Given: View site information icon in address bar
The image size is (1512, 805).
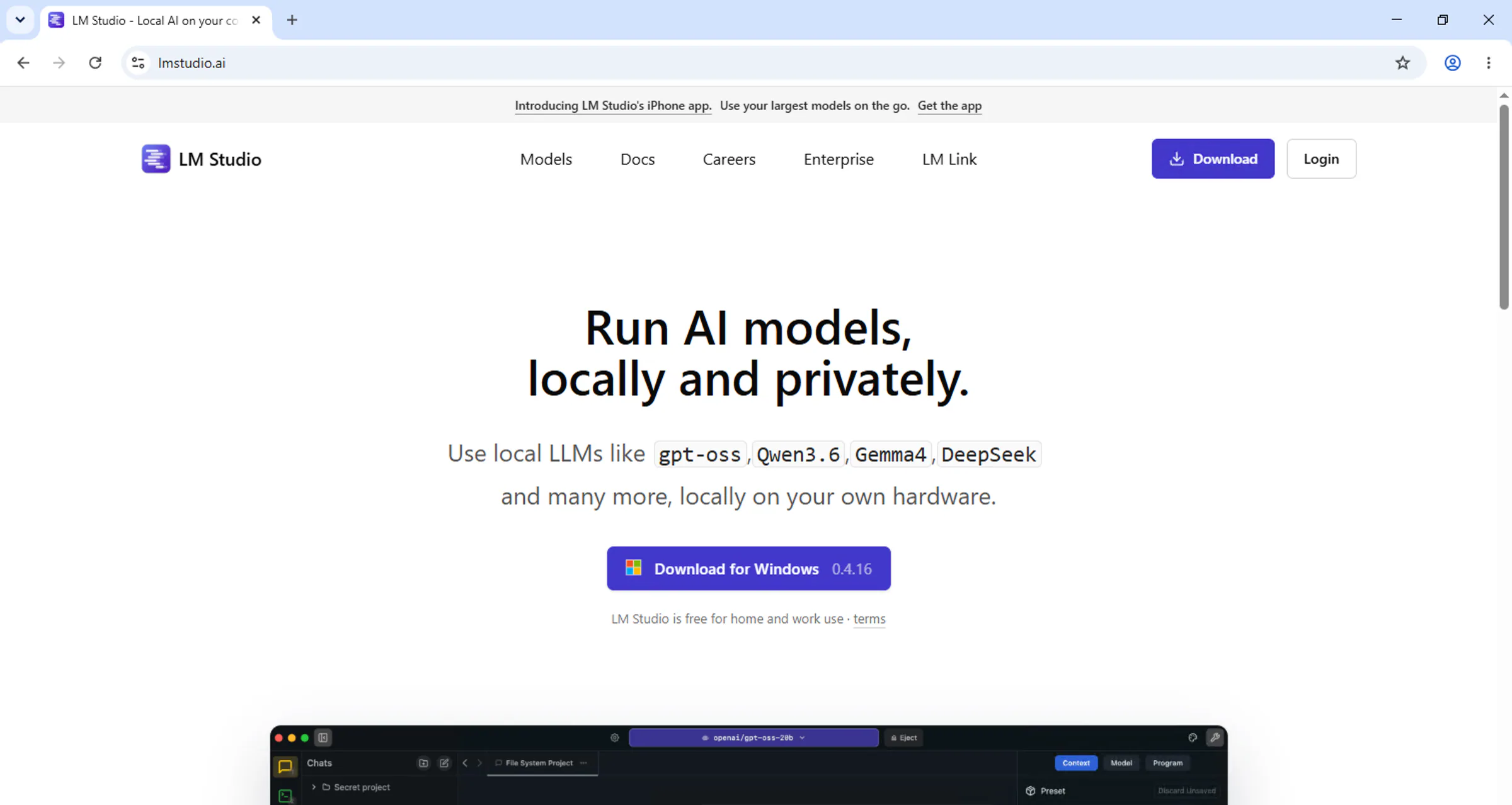Looking at the screenshot, I should pyautogui.click(x=138, y=63).
